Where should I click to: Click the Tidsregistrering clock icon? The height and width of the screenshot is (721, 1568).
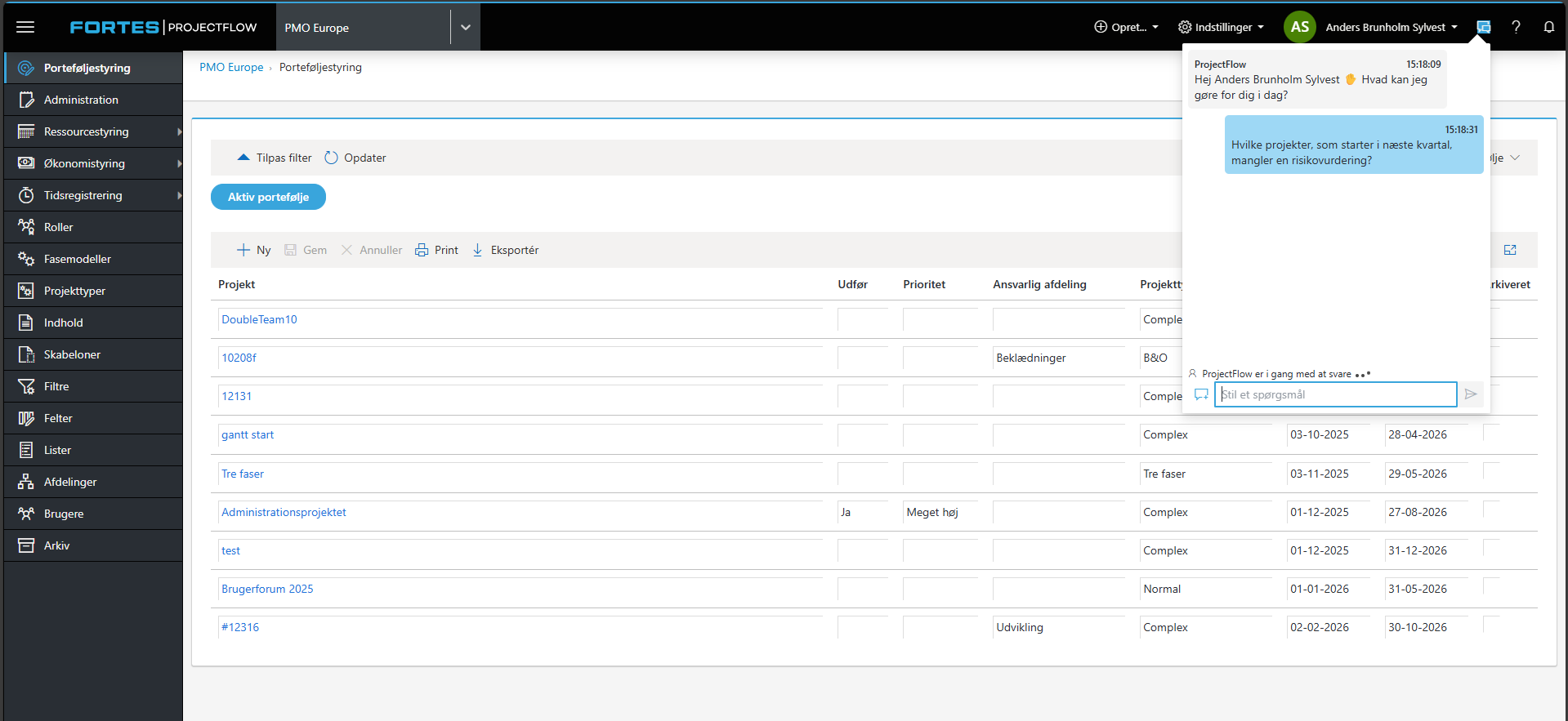point(26,195)
